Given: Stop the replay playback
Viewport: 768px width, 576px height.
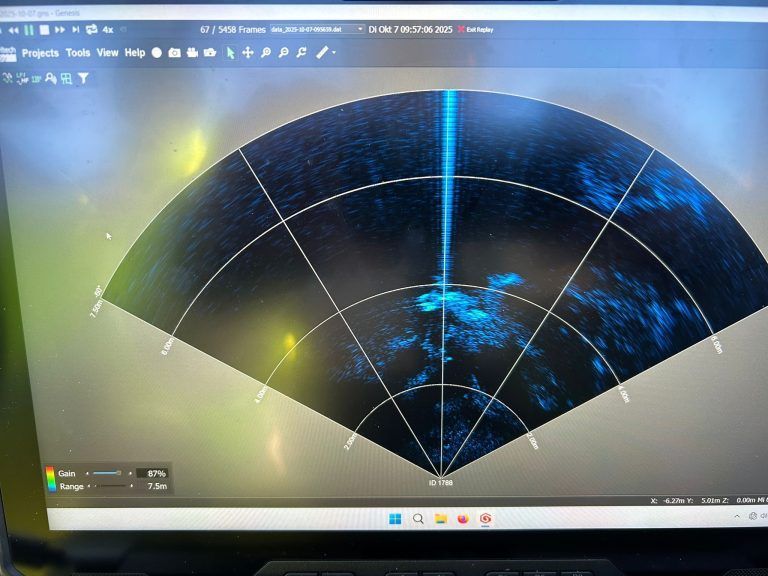Looking at the screenshot, I should coord(43,30).
